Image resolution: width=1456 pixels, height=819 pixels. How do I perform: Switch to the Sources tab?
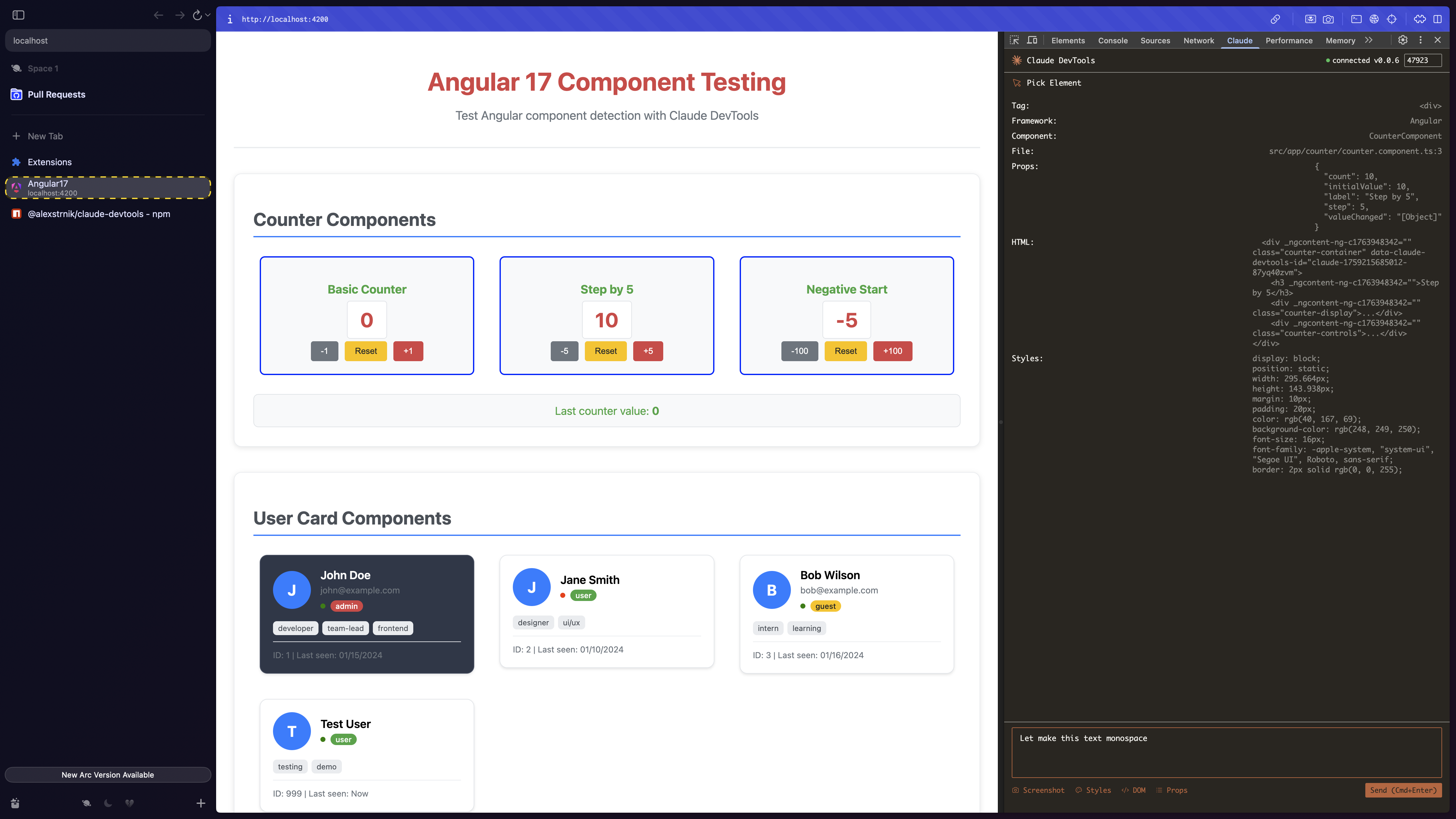point(1155,41)
